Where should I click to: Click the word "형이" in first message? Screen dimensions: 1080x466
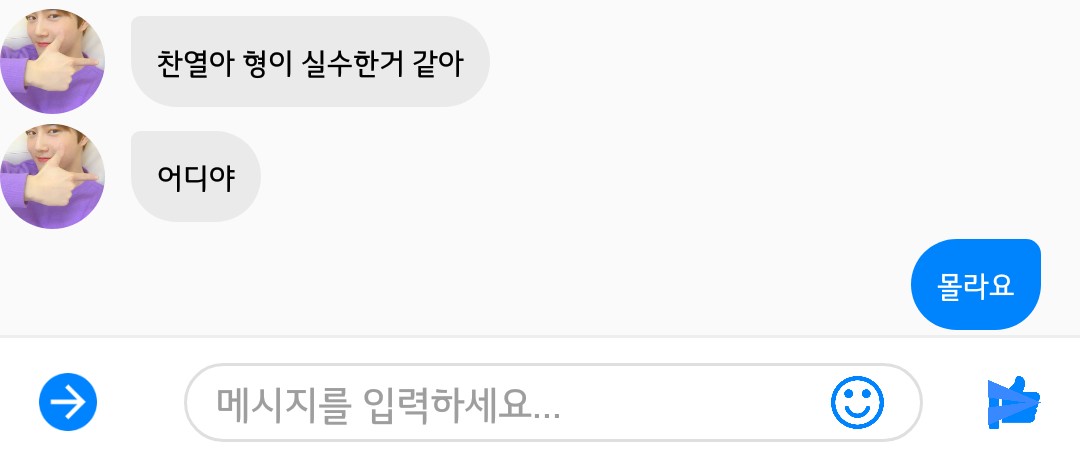coord(267,63)
